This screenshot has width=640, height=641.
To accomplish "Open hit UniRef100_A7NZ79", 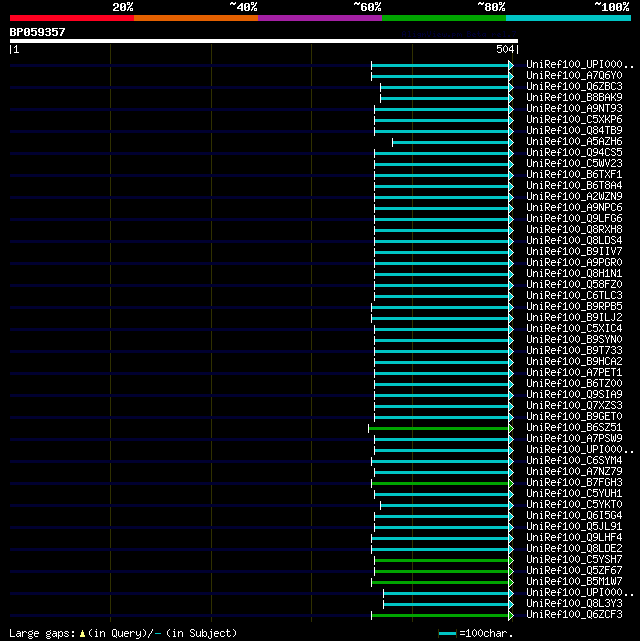I will [x=574, y=472].
